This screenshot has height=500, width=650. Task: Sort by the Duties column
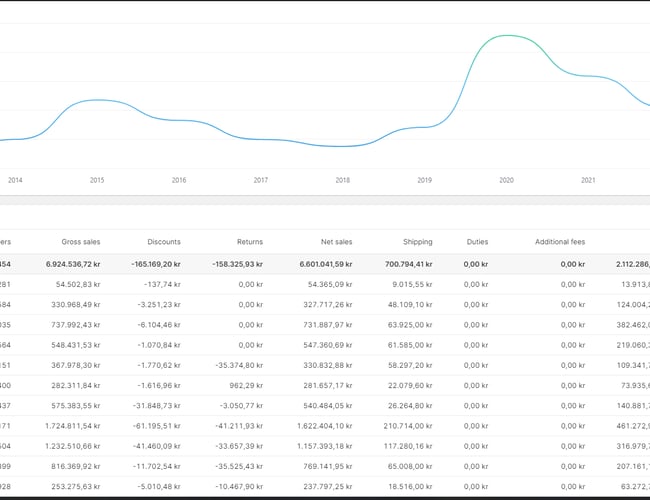(477, 242)
